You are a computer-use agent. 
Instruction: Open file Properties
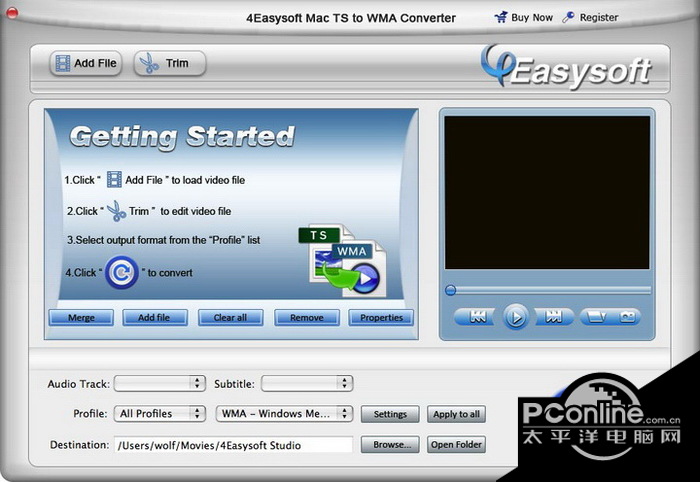point(381,318)
